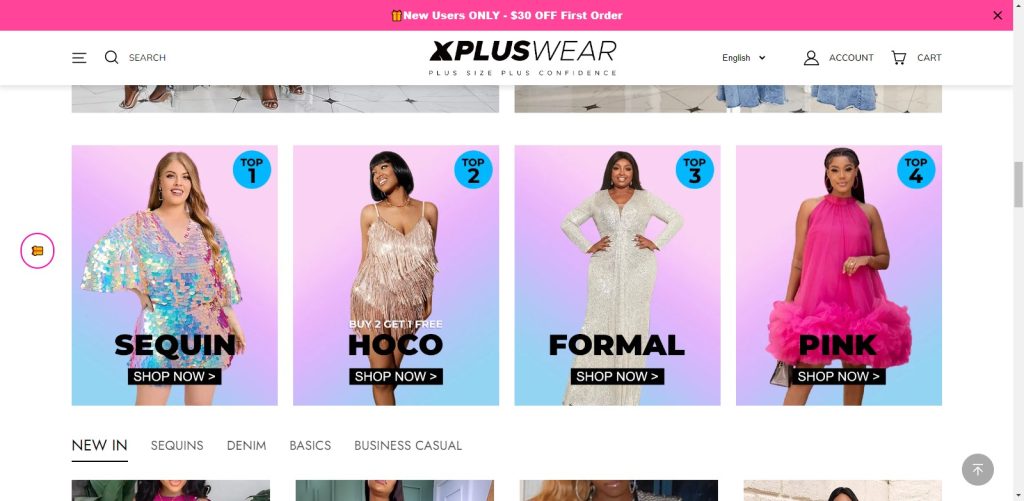Open the account user icon

tap(811, 57)
